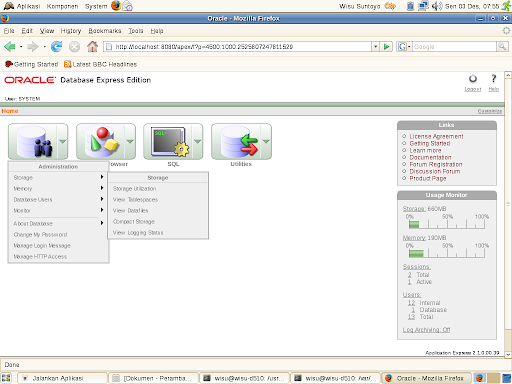Open the Discussion Forum link
Viewport: 512px width, 384px height.
tap(435, 171)
